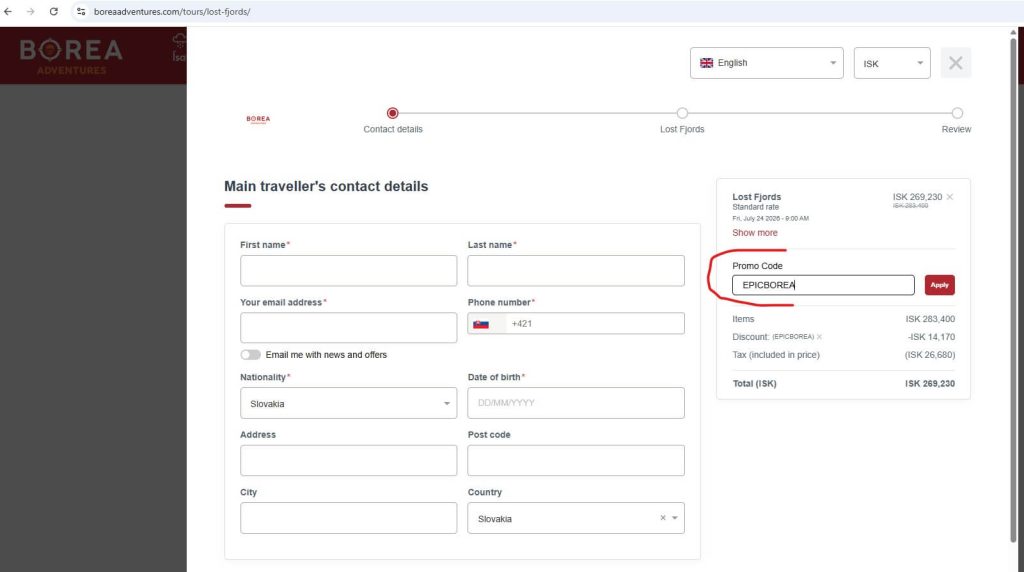Click small Borea logo beside progress steps

(258, 119)
